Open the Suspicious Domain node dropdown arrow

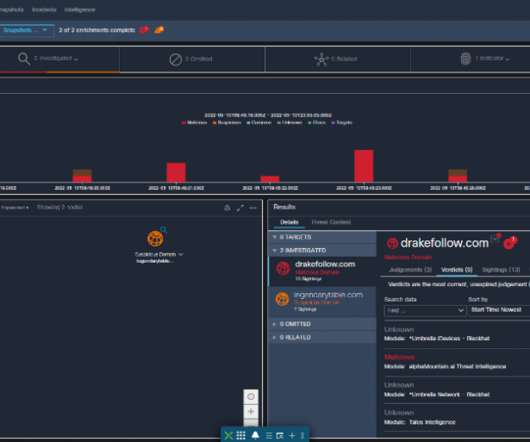(x=181, y=254)
